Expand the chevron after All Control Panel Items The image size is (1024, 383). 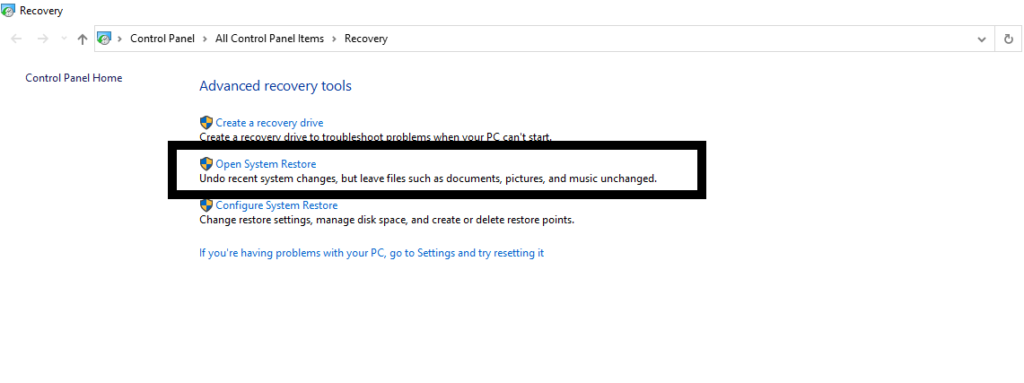coord(334,39)
